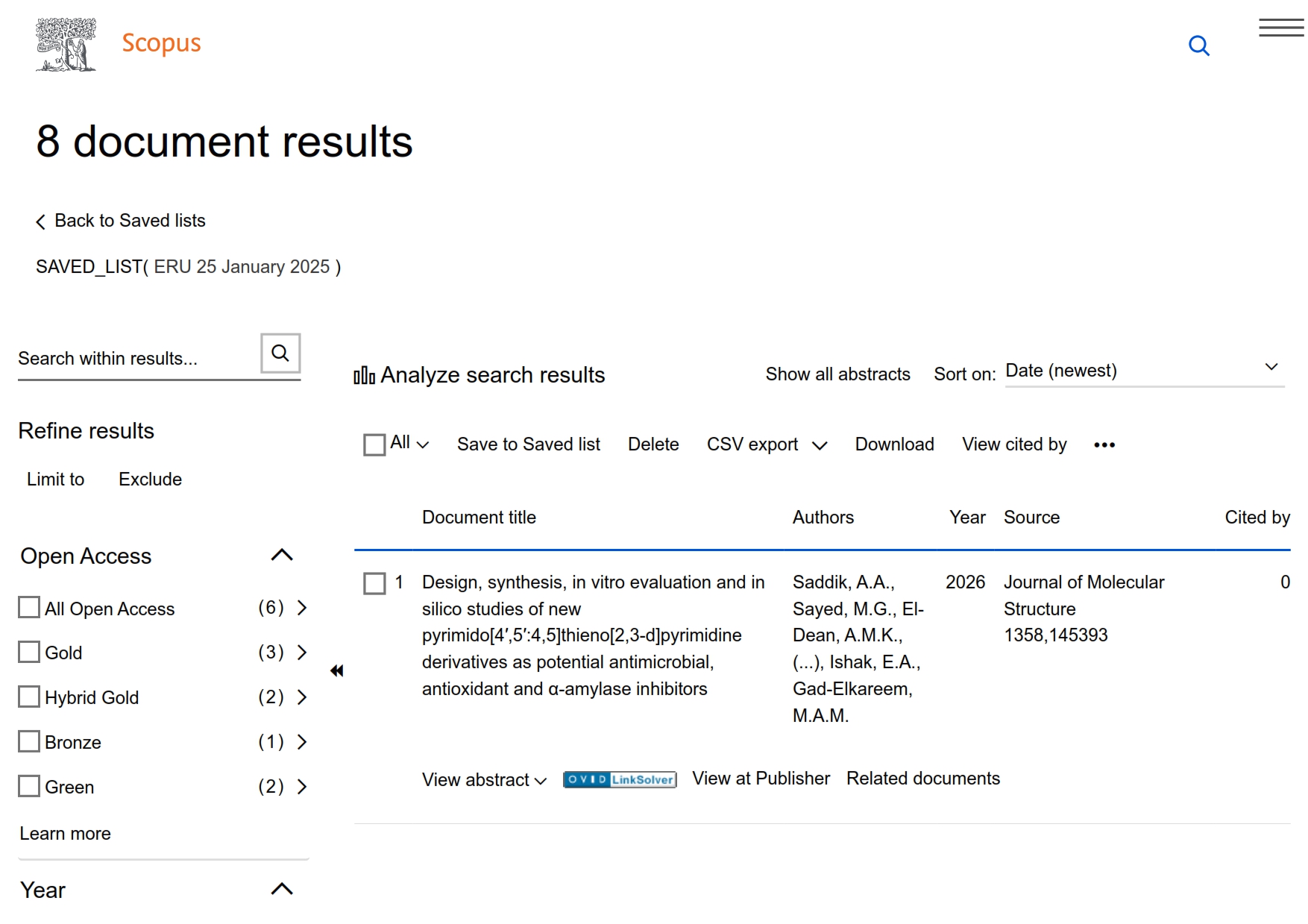Select document 1 checkbox
The image size is (1308, 924).
point(374,583)
